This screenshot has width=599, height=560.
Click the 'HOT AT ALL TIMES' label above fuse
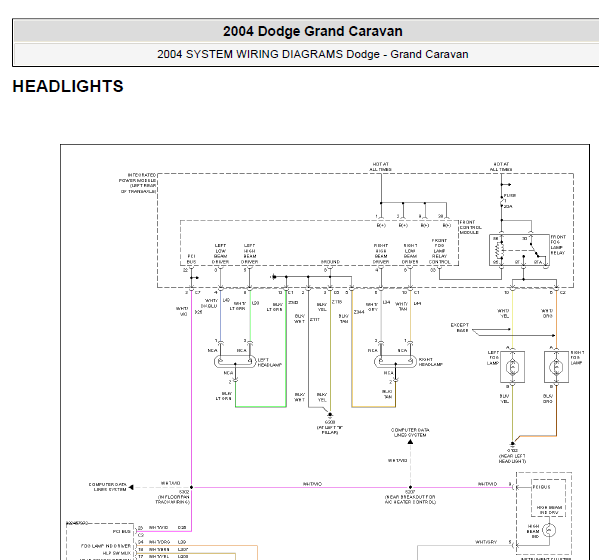501,167
